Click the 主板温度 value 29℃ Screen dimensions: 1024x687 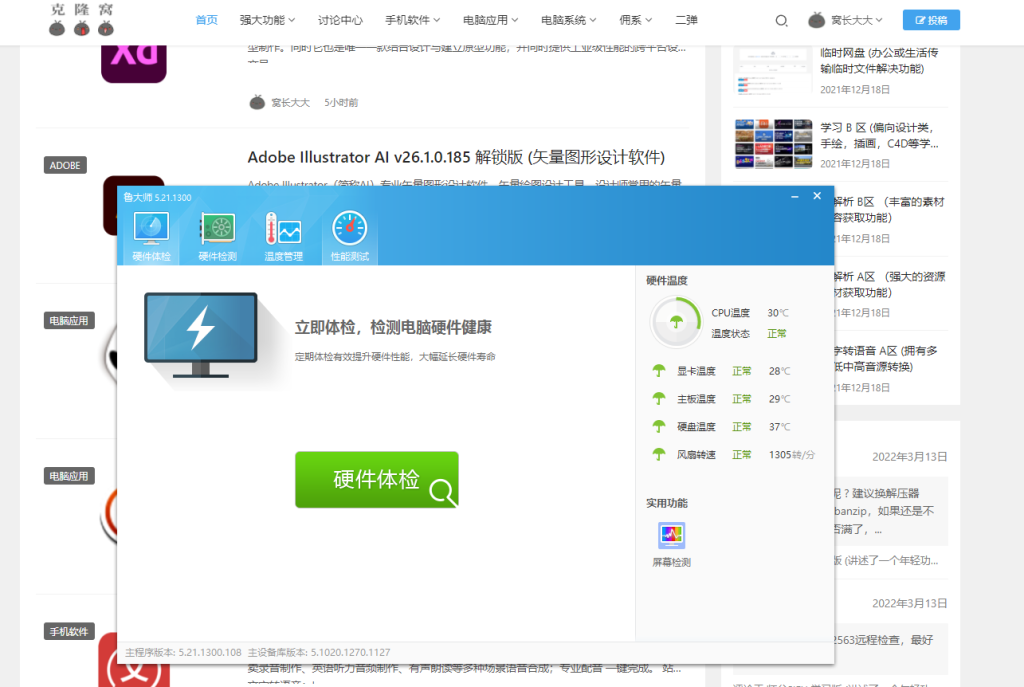point(779,398)
